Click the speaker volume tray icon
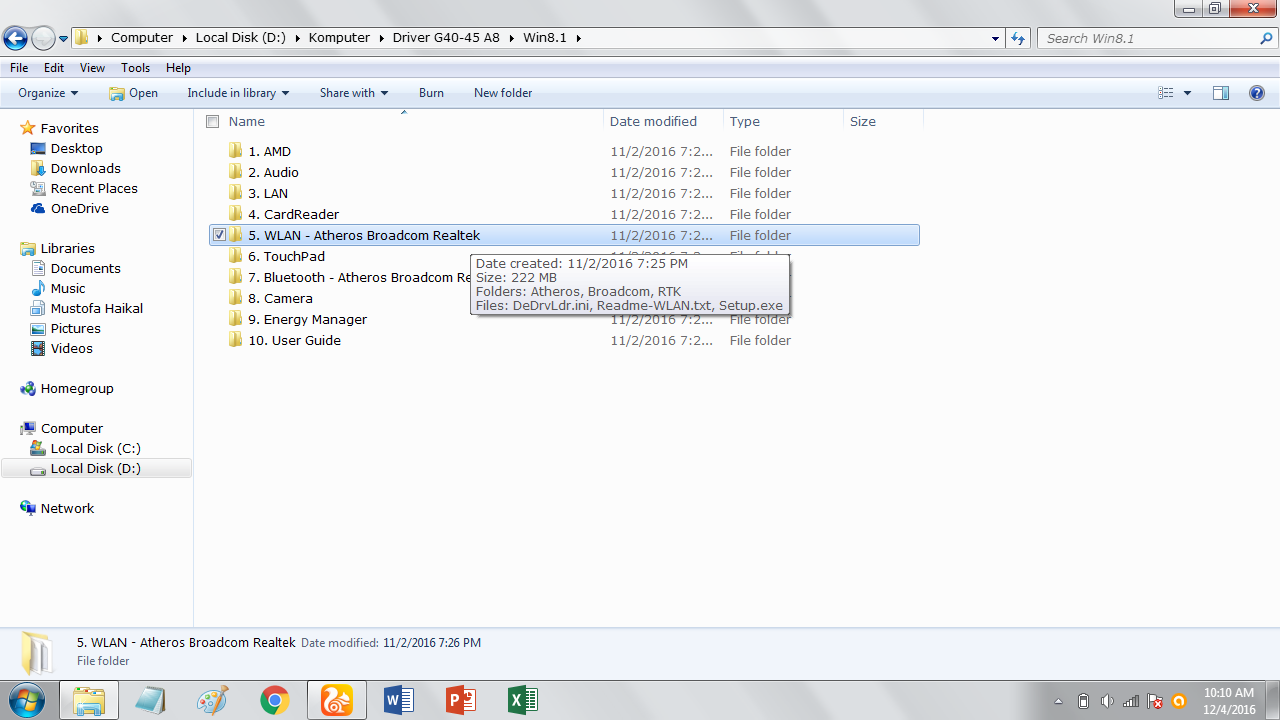Image resolution: width=1280 pixels, height=720 pixels. point(1107,701)
